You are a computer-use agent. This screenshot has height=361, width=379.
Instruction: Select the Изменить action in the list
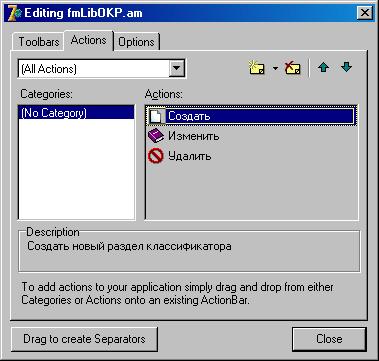(193, 136)
